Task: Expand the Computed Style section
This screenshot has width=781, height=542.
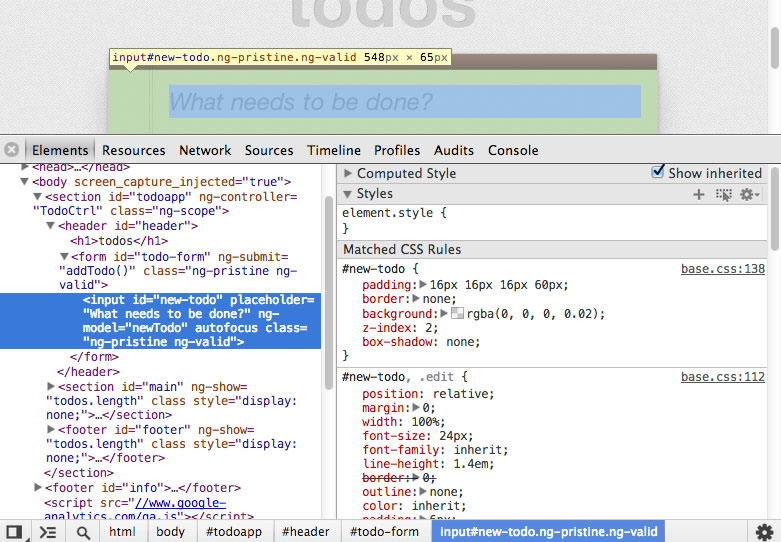Action: 348,173
